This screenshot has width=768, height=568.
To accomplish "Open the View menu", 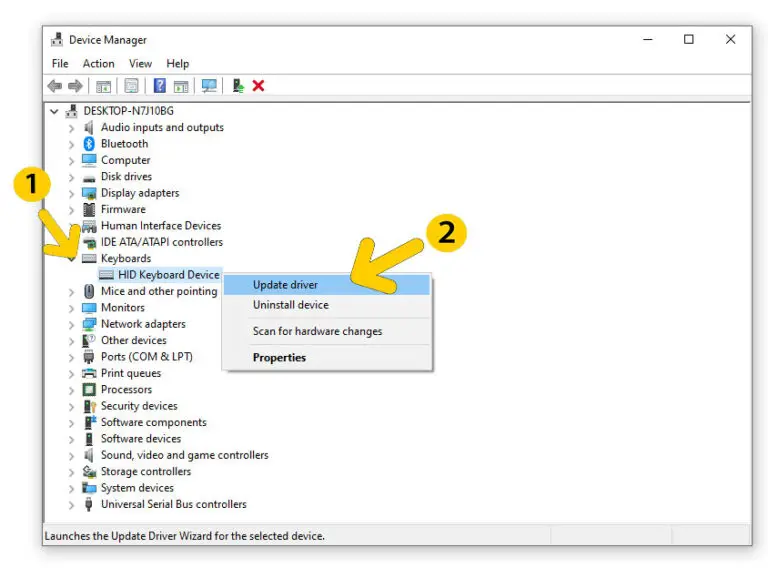I will click(141, 64).
